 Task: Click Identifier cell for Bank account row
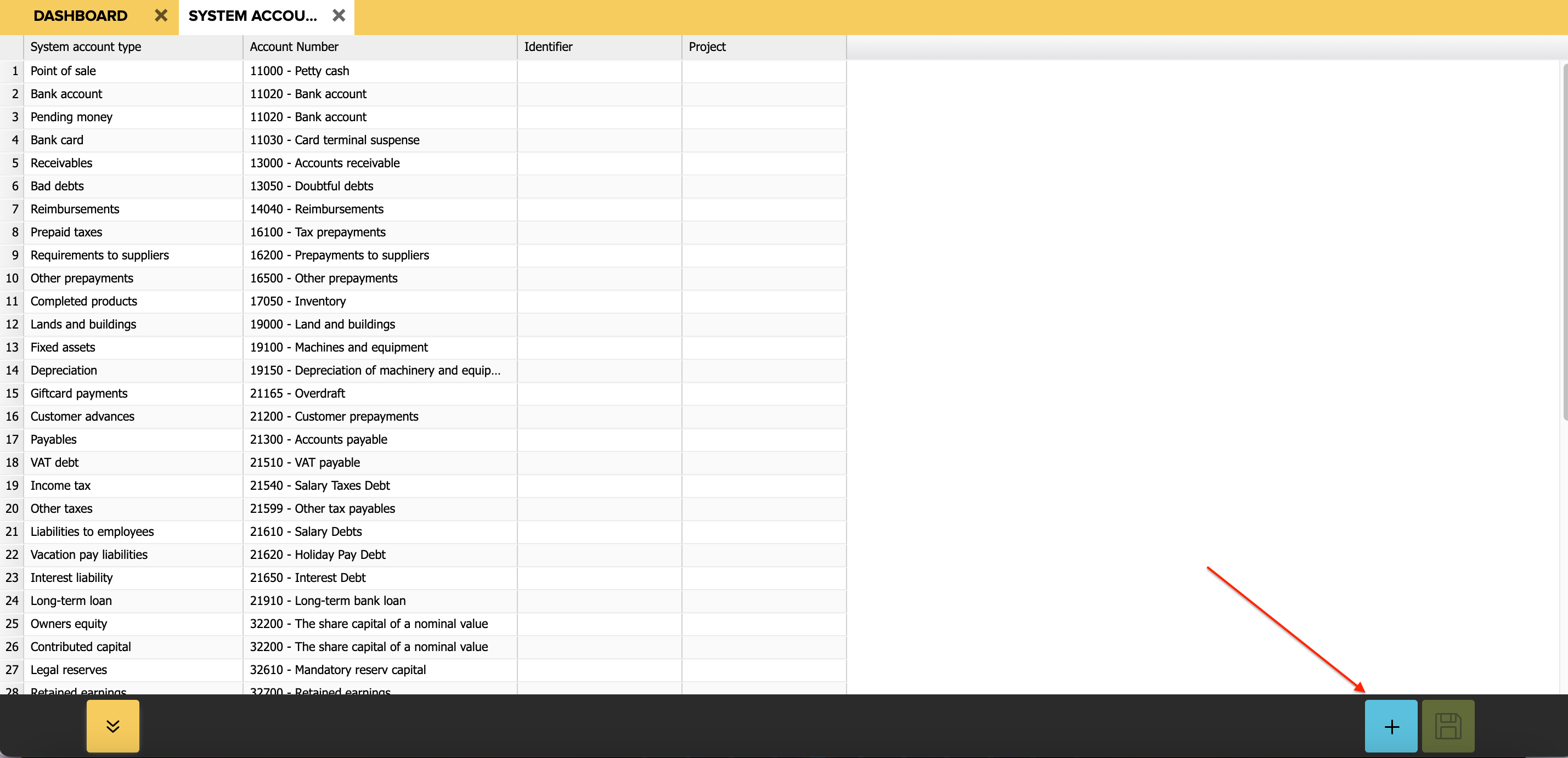coord(599,94)
